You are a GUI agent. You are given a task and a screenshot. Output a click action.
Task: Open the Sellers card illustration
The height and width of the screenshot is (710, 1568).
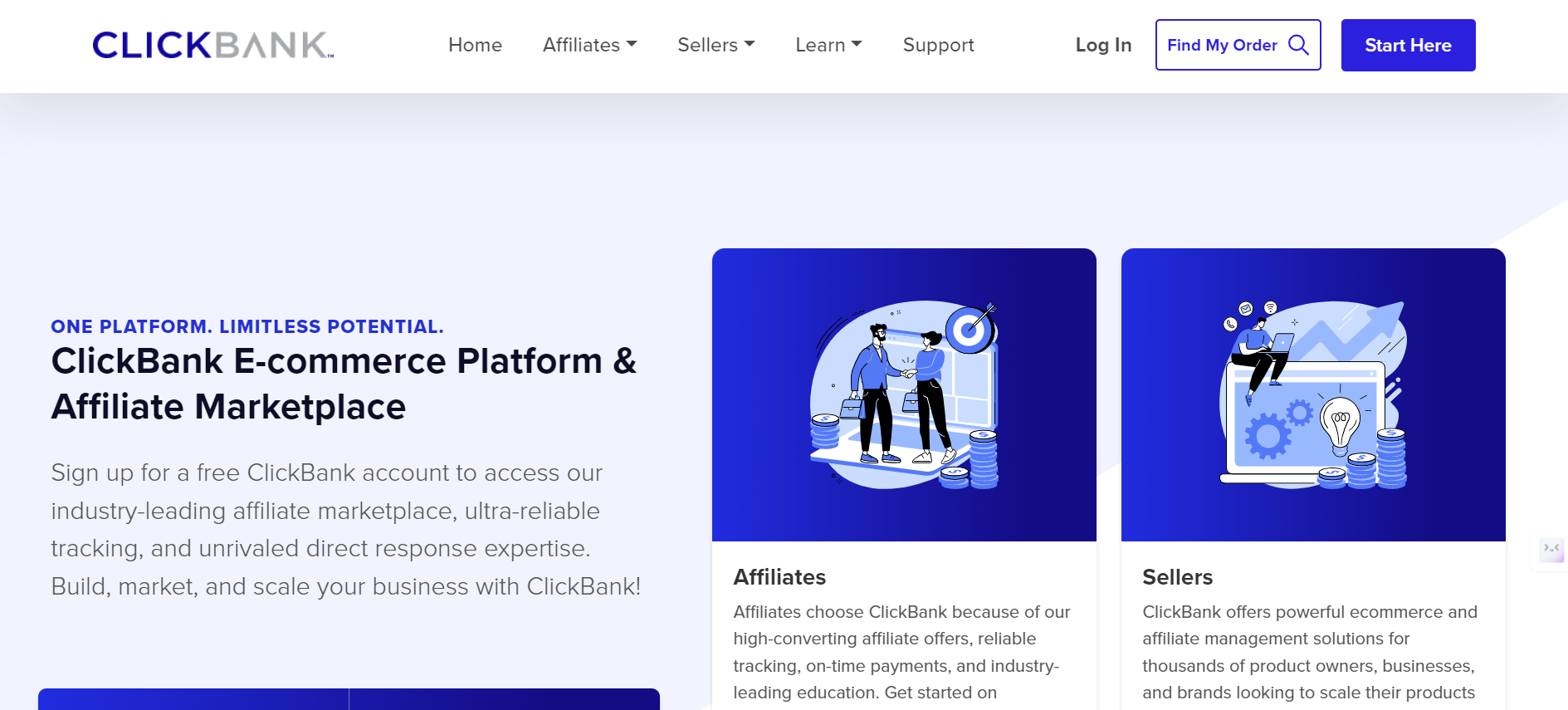[x=1313, y=394]
